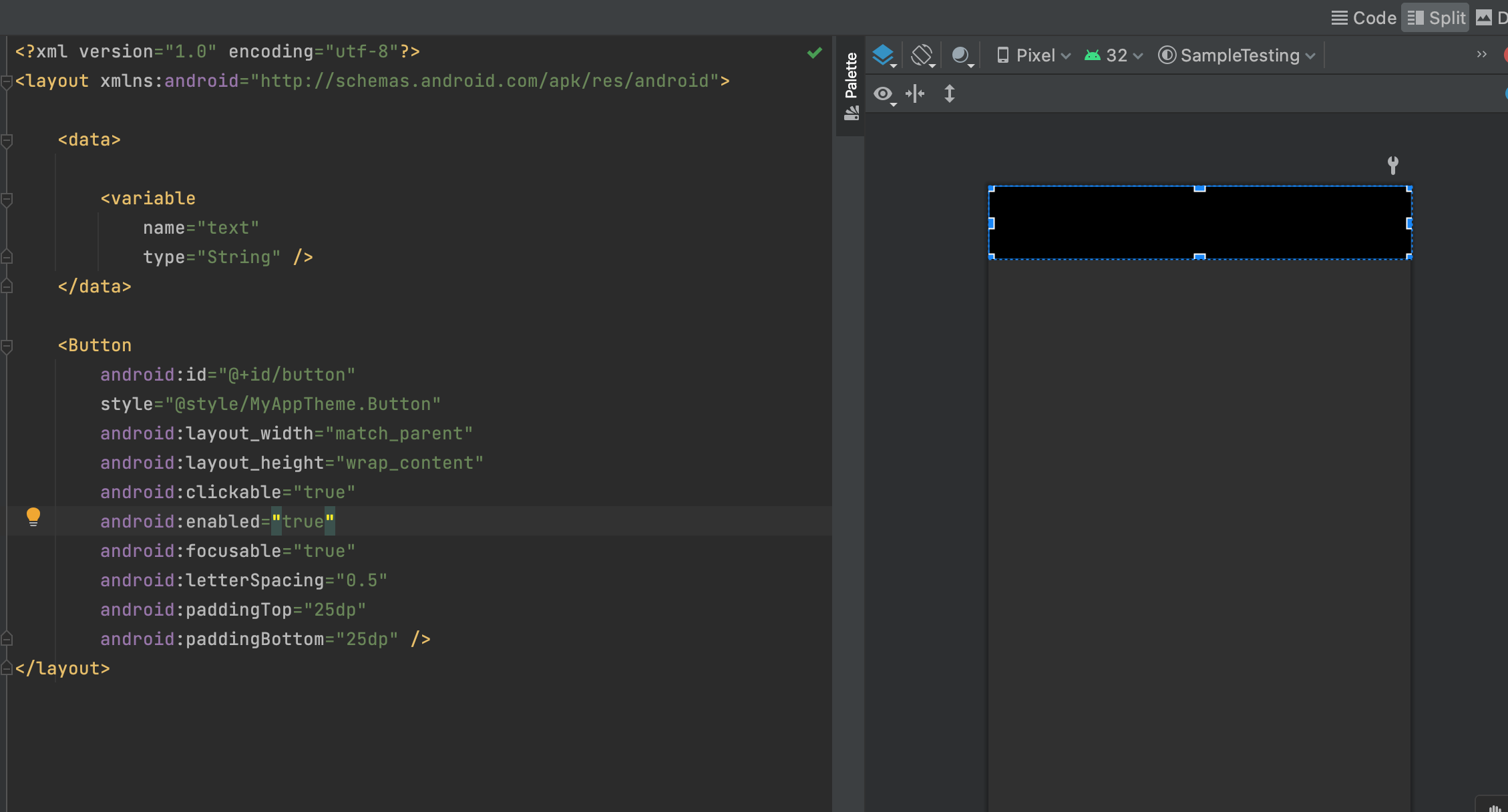1508x812 pixels.
Task: Show hidden toolbar items with double chevron
Action: 1481,55
